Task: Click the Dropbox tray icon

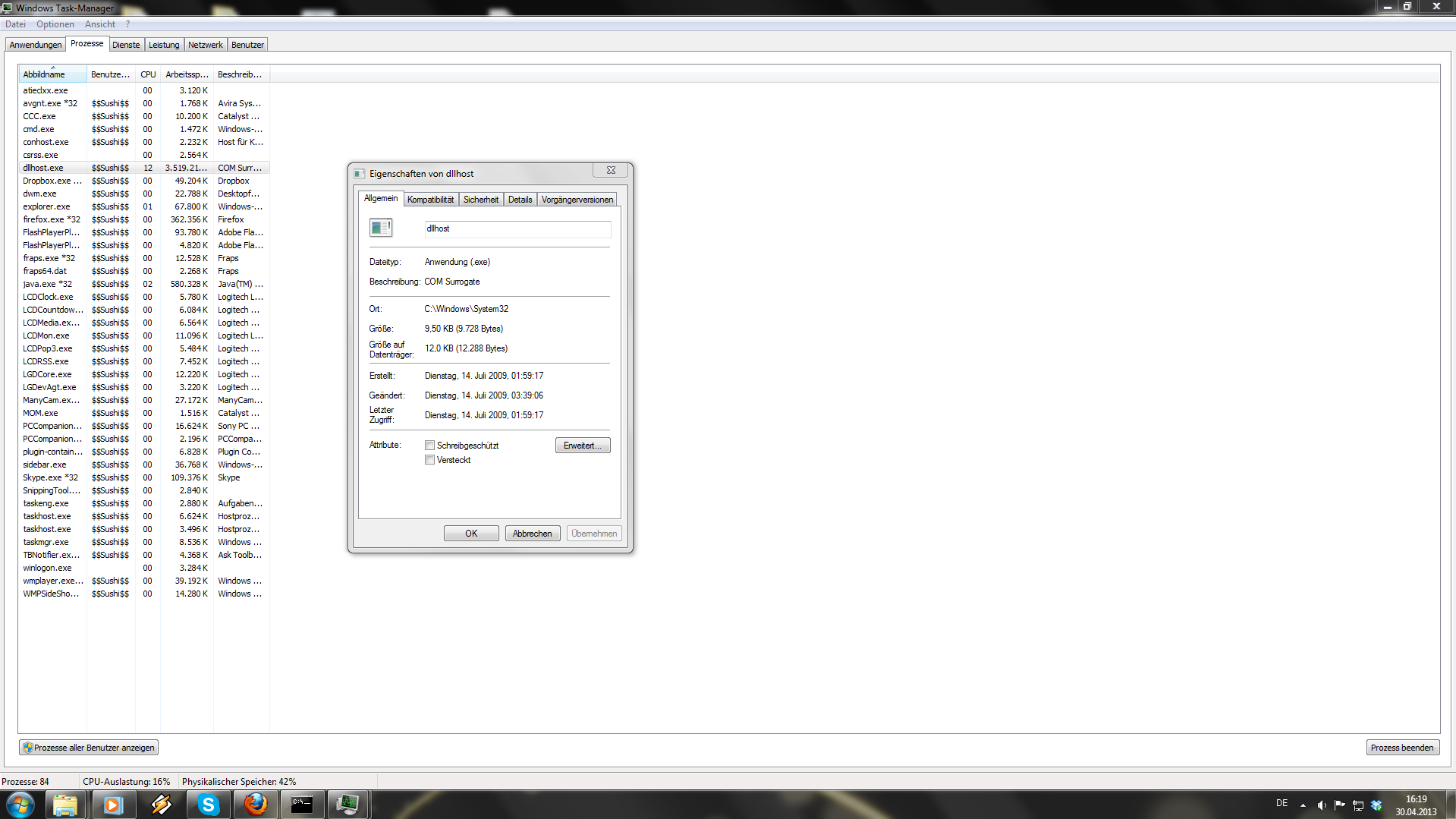Action: (1376, 805)
